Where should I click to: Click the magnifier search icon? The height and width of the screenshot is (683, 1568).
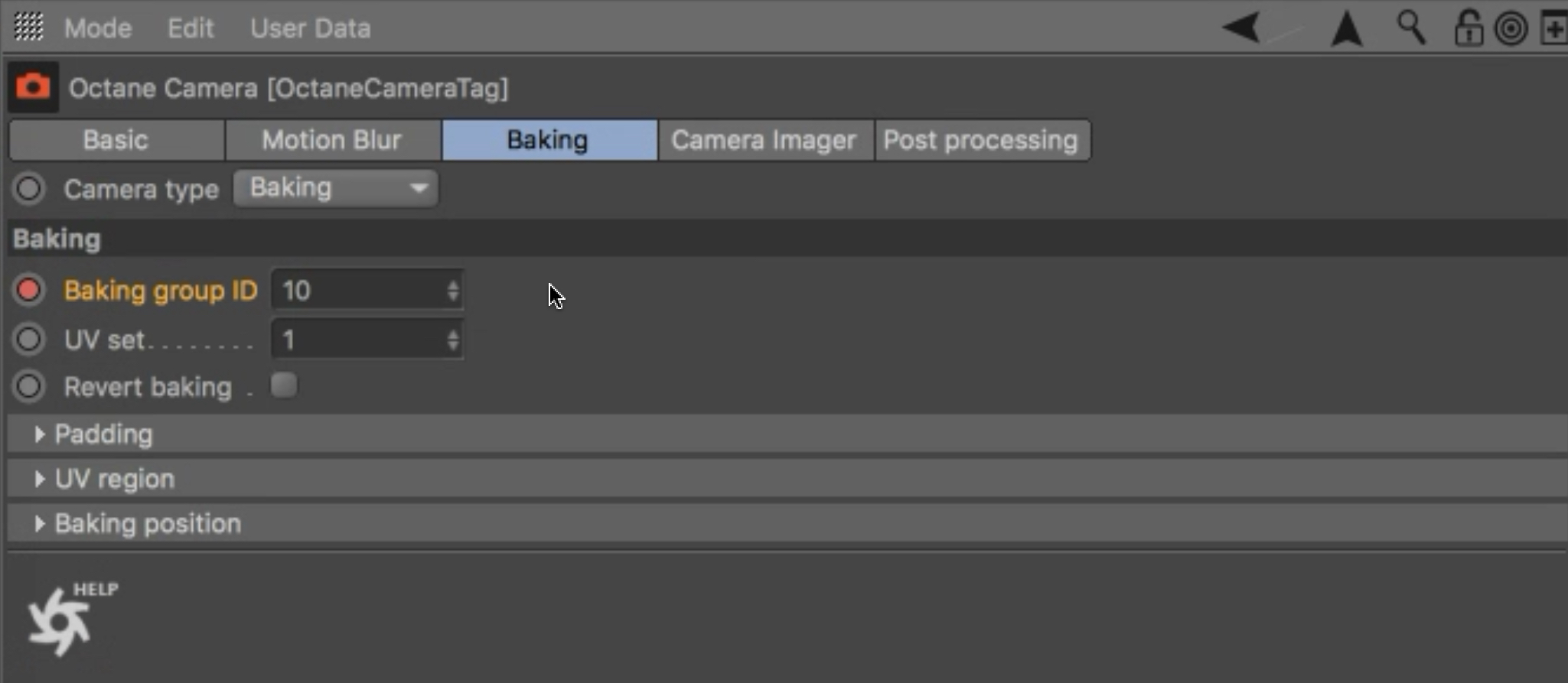coord(1411,28)
